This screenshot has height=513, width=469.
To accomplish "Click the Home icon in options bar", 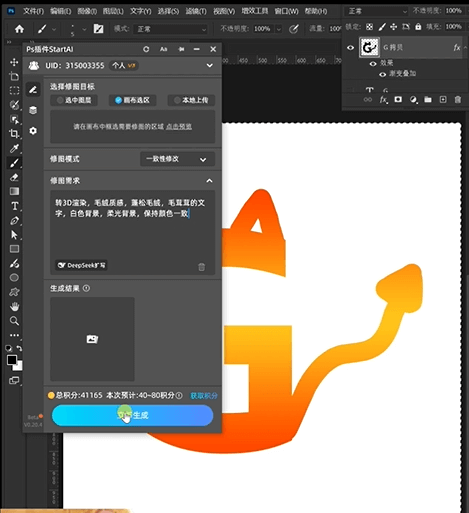I will [x=19, y=29].
